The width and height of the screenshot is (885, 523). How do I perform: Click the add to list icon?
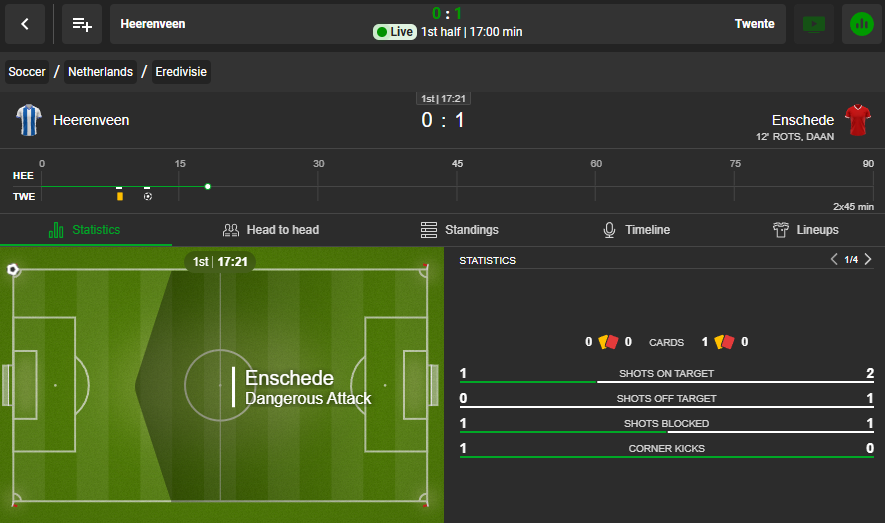click(82, 24)
